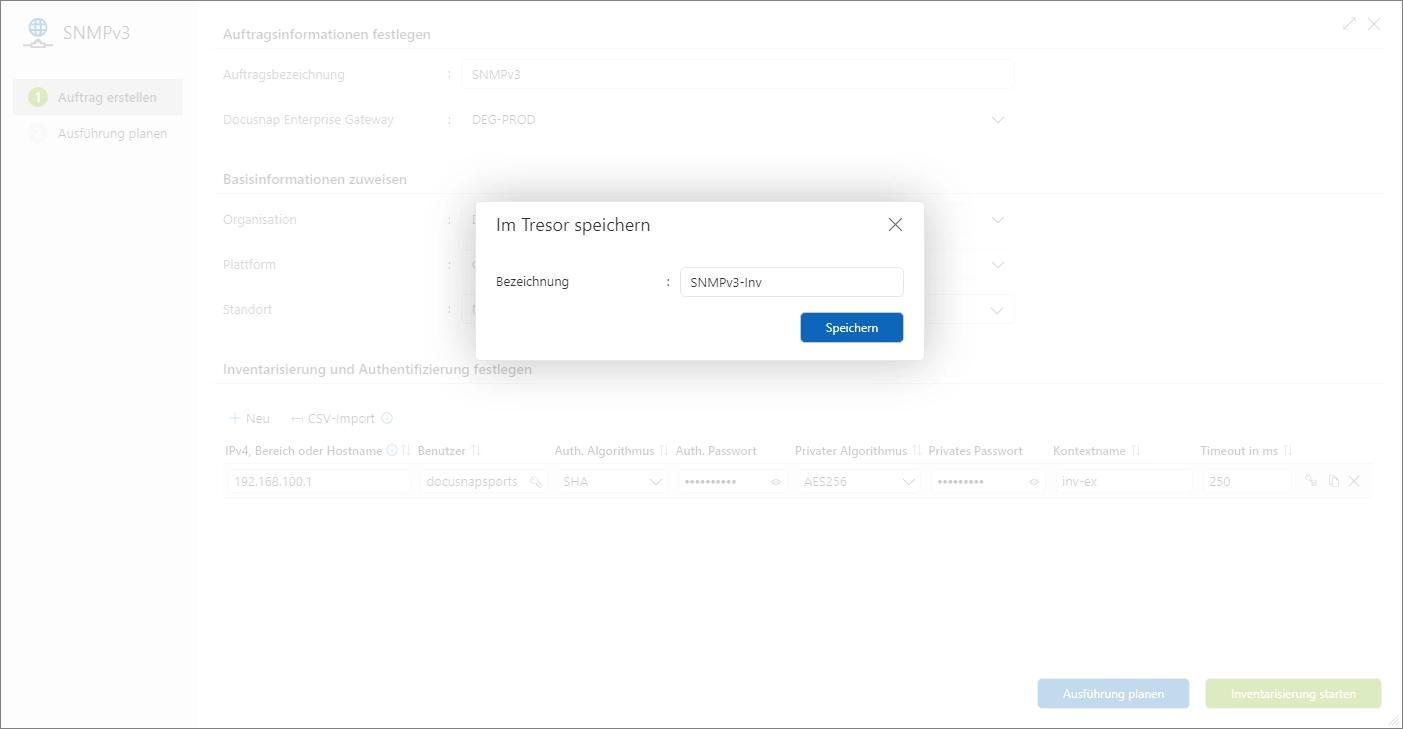Screen dimensions: 1403x729
Task: Expand the Docusnap Enterprise Gateway dropdown
Action: pyautogui.click(x=997, y=119)
